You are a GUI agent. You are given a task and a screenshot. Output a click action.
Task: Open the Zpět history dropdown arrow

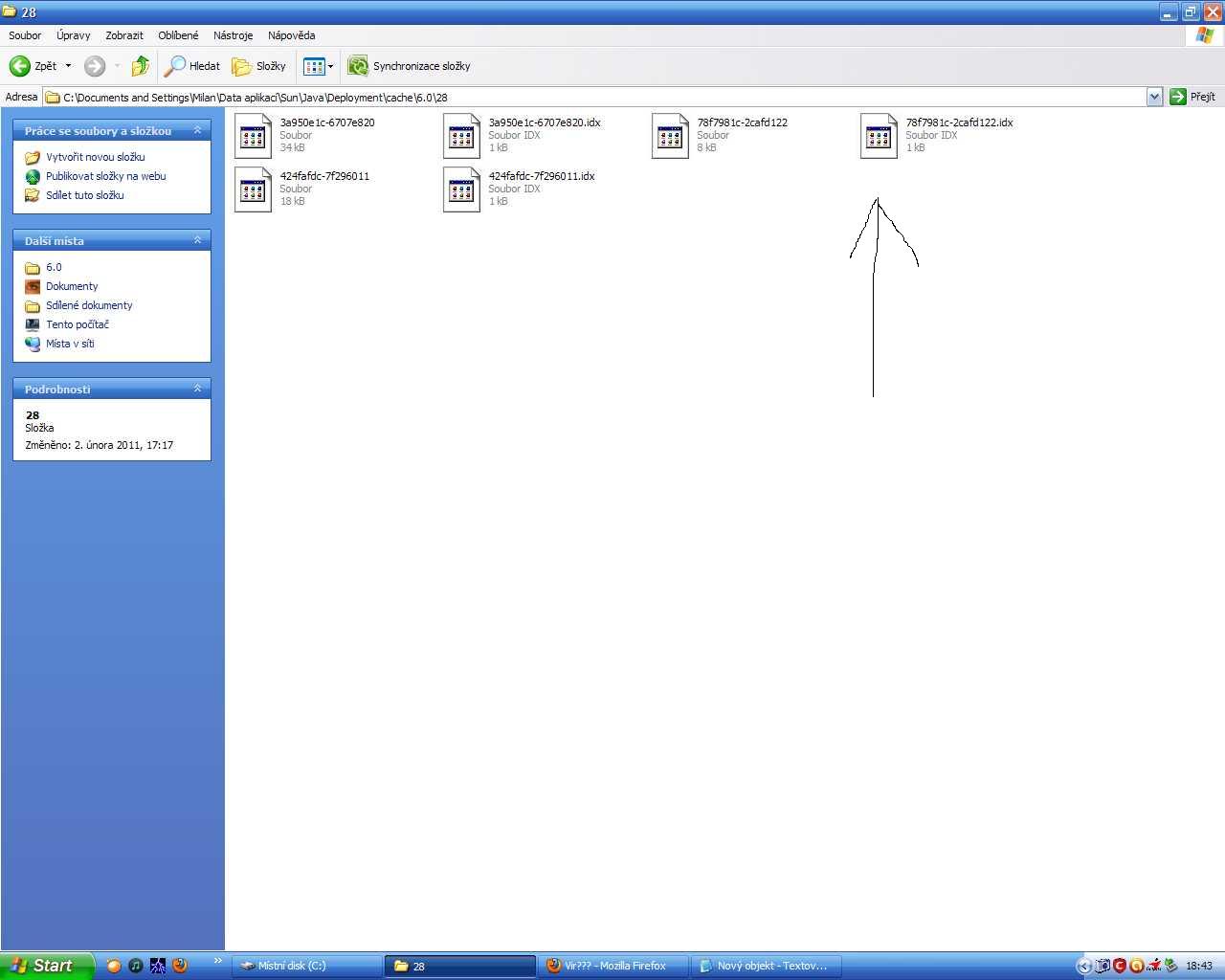[68, 66]
